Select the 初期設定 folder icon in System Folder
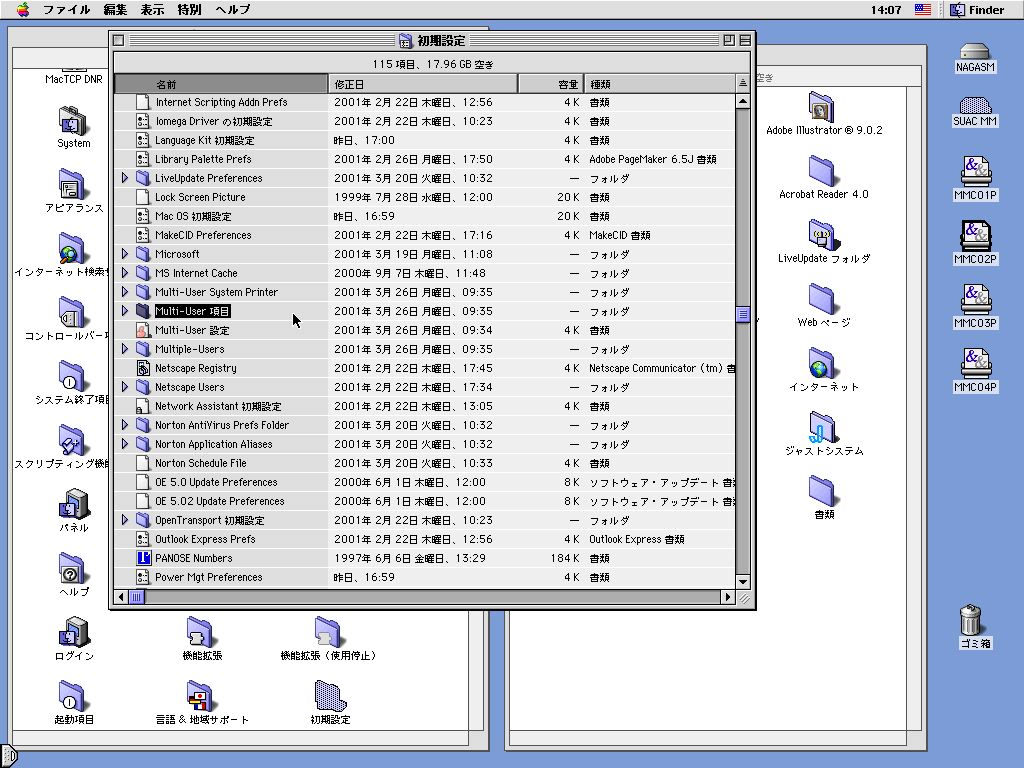The height and width of the screenshot is (768, 1024). 329,697
